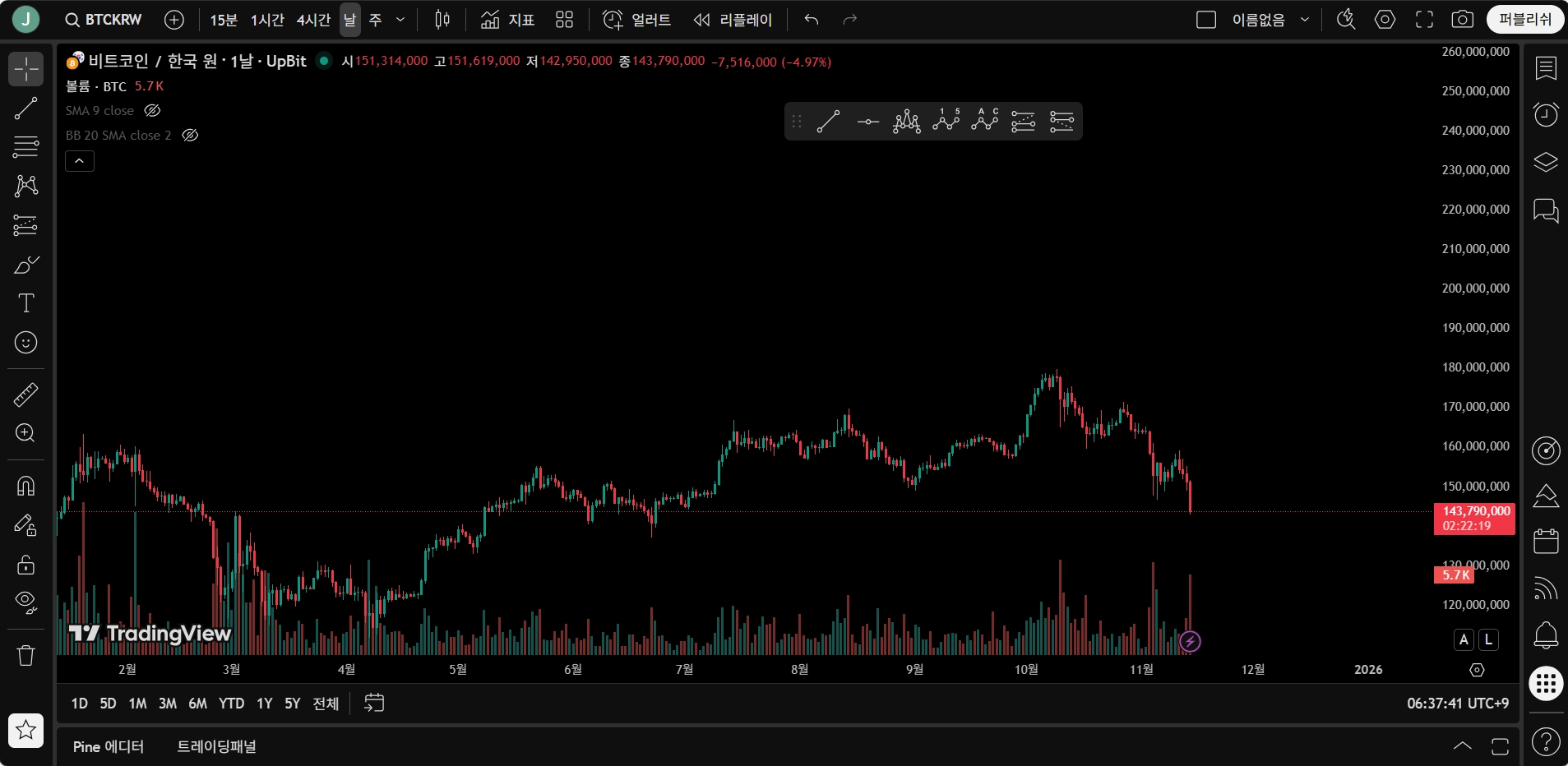This screenshot has width=1568, height=766.
Task: Open the chart patterns tool in left sidebar
Action: pos(26,186)
